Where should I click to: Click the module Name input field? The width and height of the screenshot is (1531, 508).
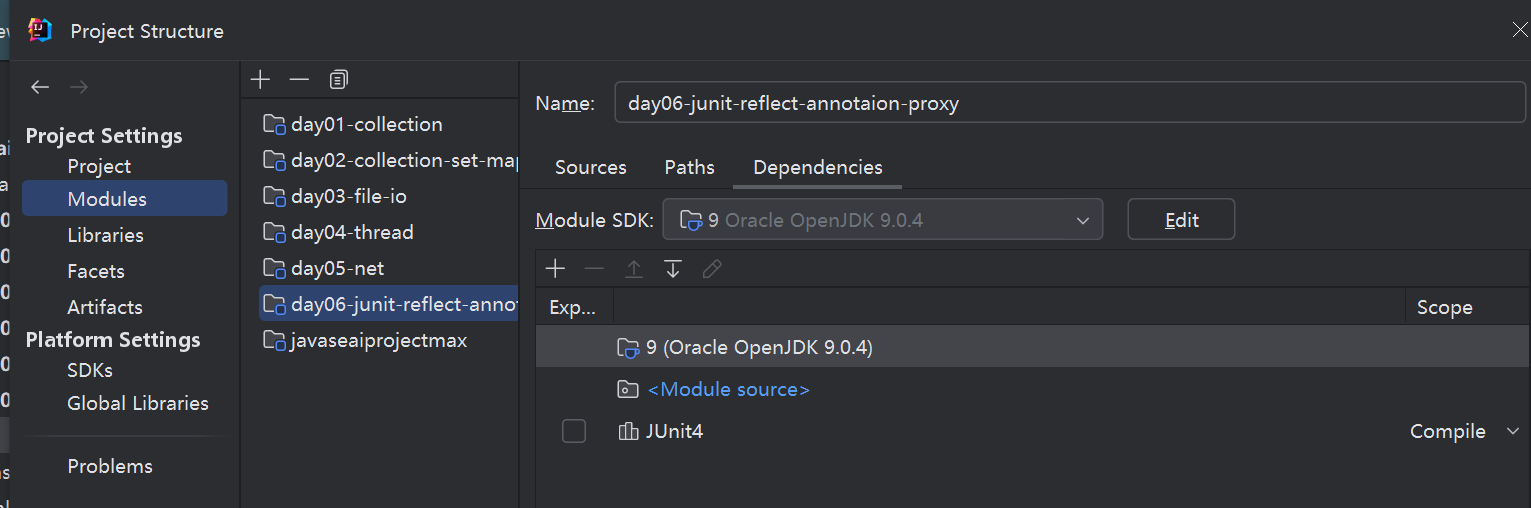pos(1069,103)
